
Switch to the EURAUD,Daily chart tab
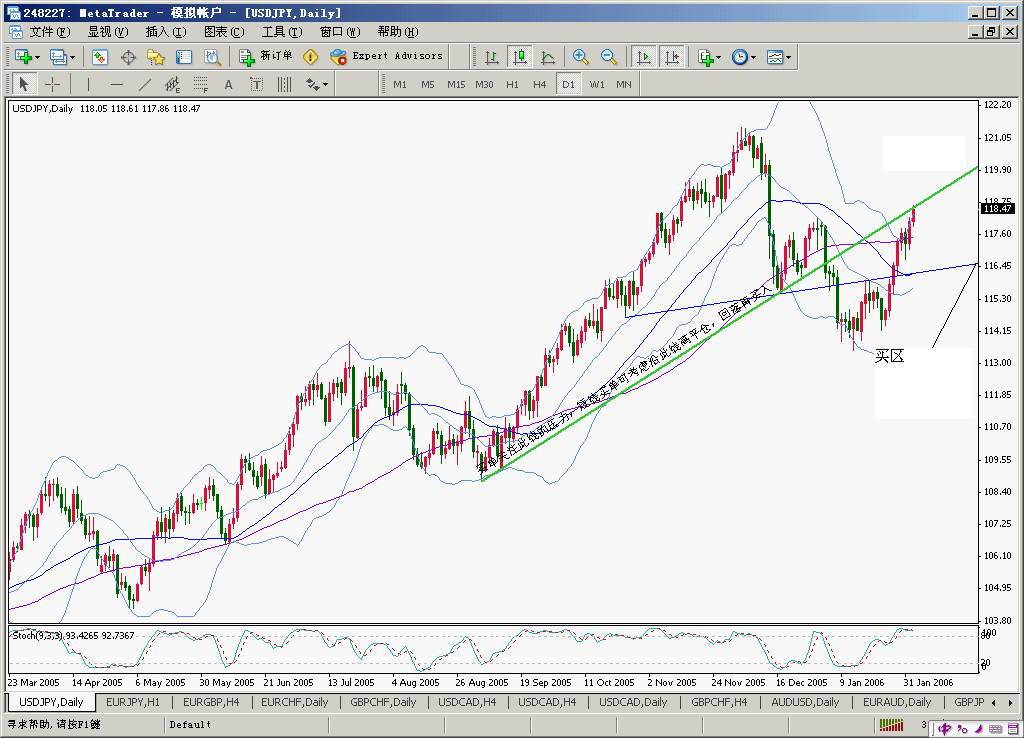897,702
